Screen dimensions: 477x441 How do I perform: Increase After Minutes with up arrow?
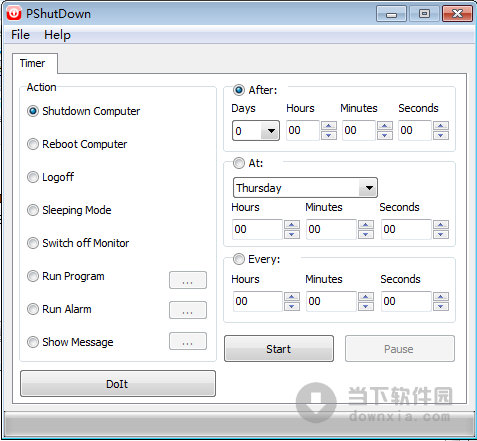385,126
